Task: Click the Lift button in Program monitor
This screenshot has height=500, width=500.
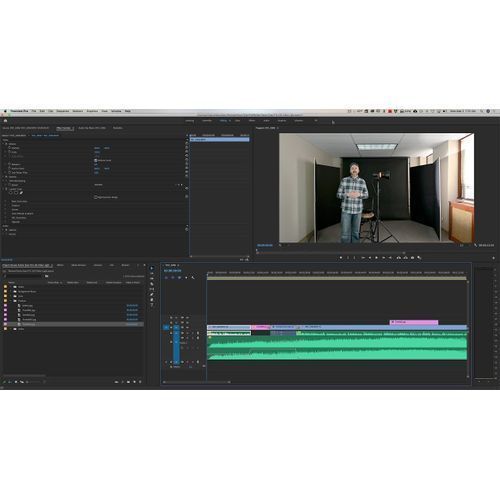Action: tap(399, 258)
